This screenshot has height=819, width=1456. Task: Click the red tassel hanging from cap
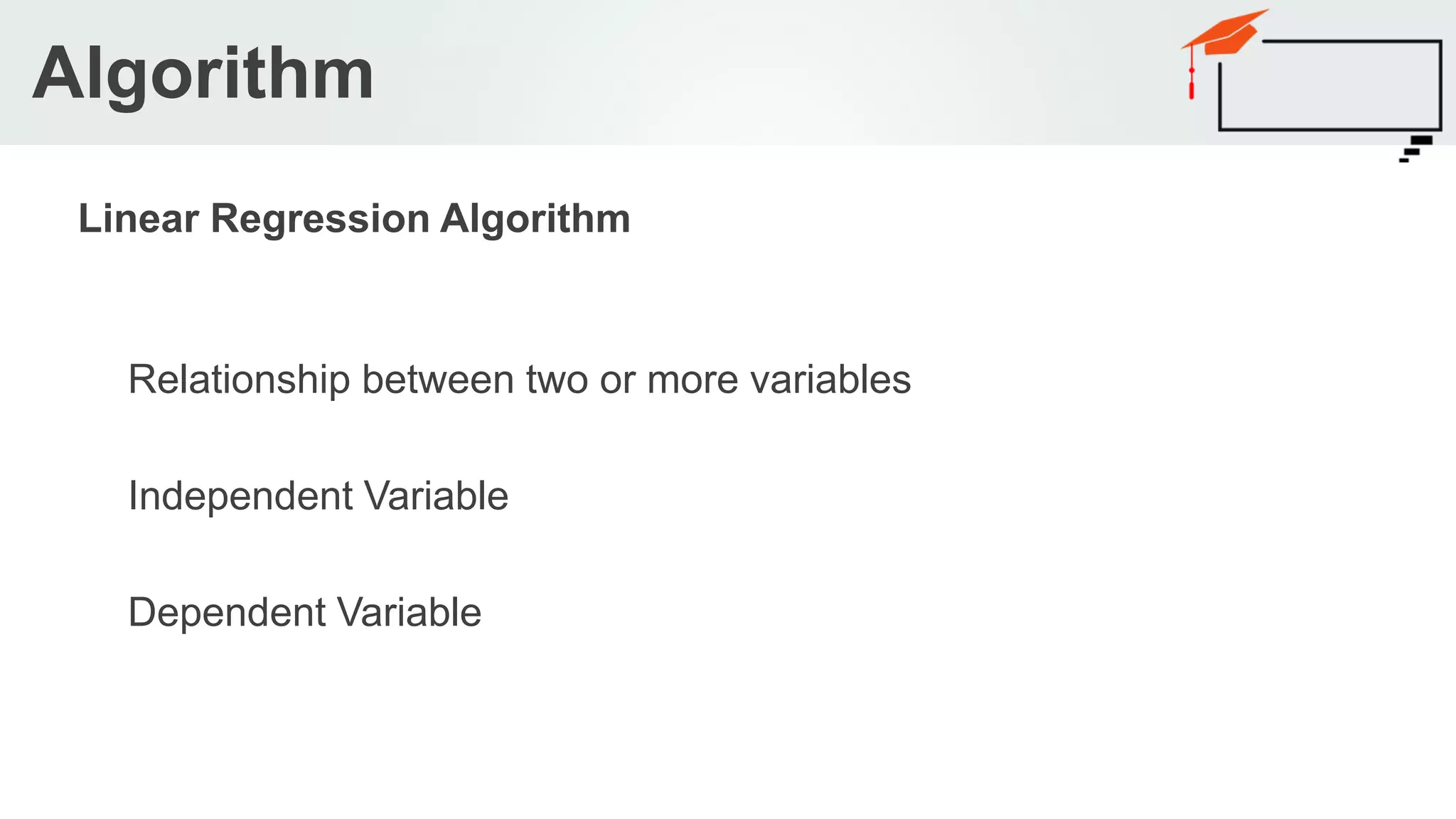tap(1192, 90)
